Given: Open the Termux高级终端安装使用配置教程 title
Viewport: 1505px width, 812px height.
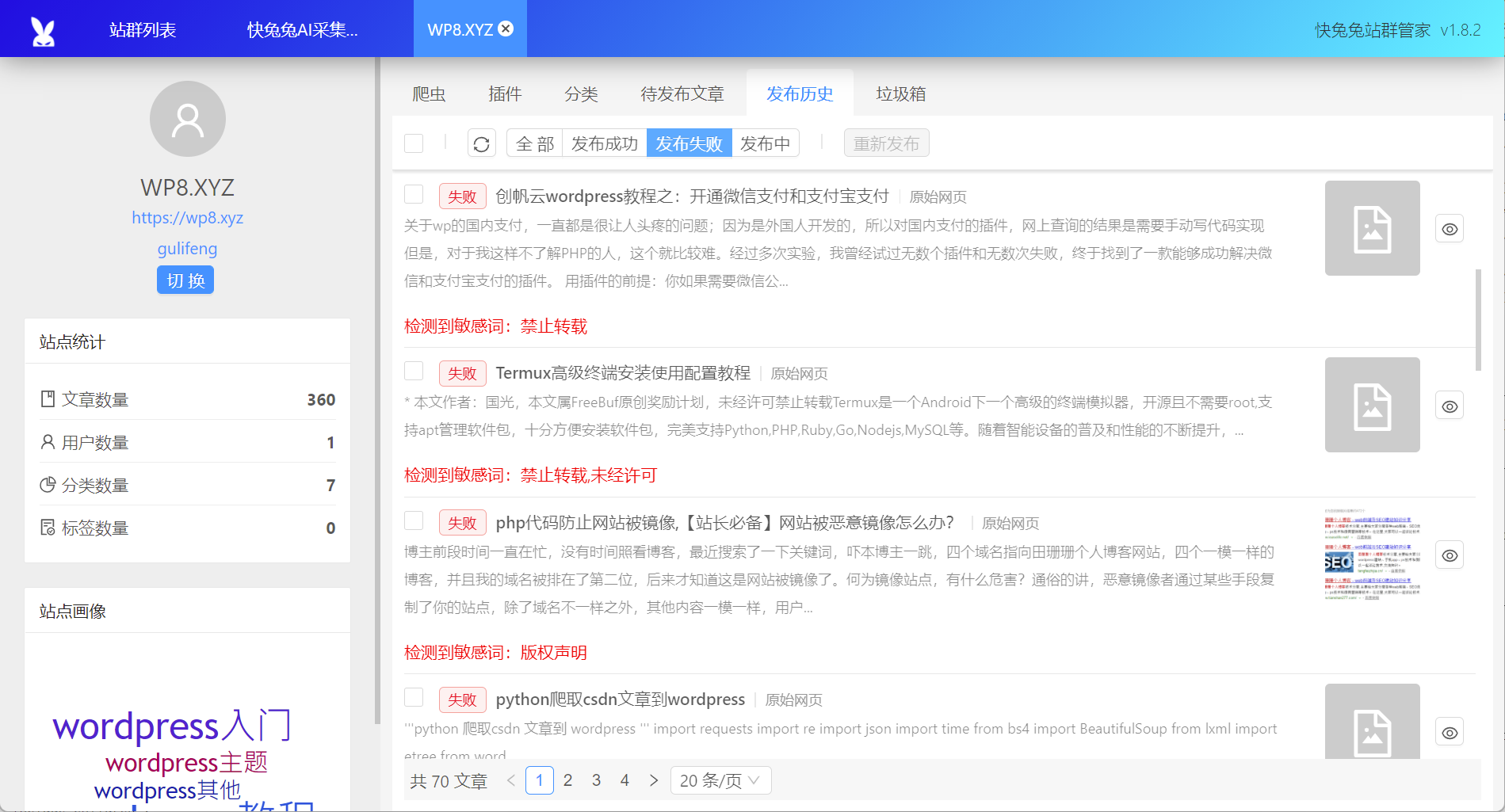Looking at the screenshot, I should pos(623,372).
